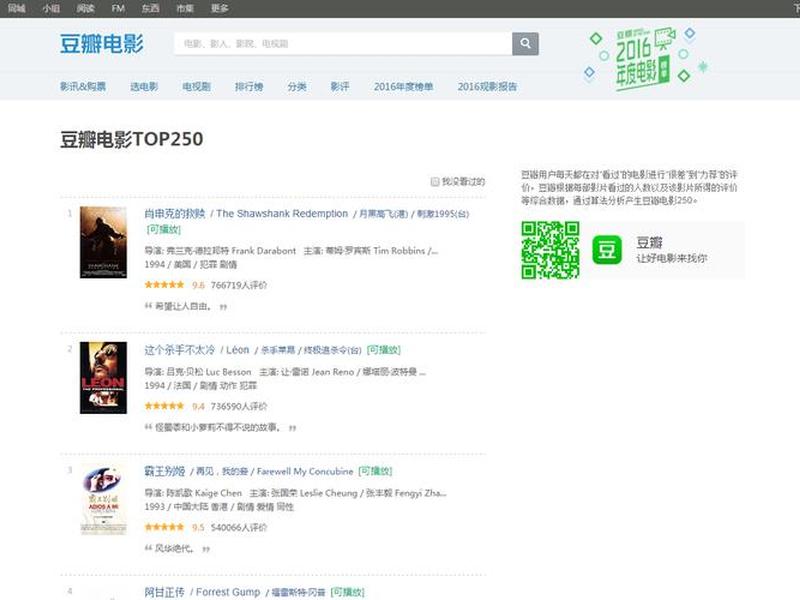Screen dimensions: 800x600
Task: Click 可播放 under The Shawshank Redemption
Action: (x=164, y=230)
